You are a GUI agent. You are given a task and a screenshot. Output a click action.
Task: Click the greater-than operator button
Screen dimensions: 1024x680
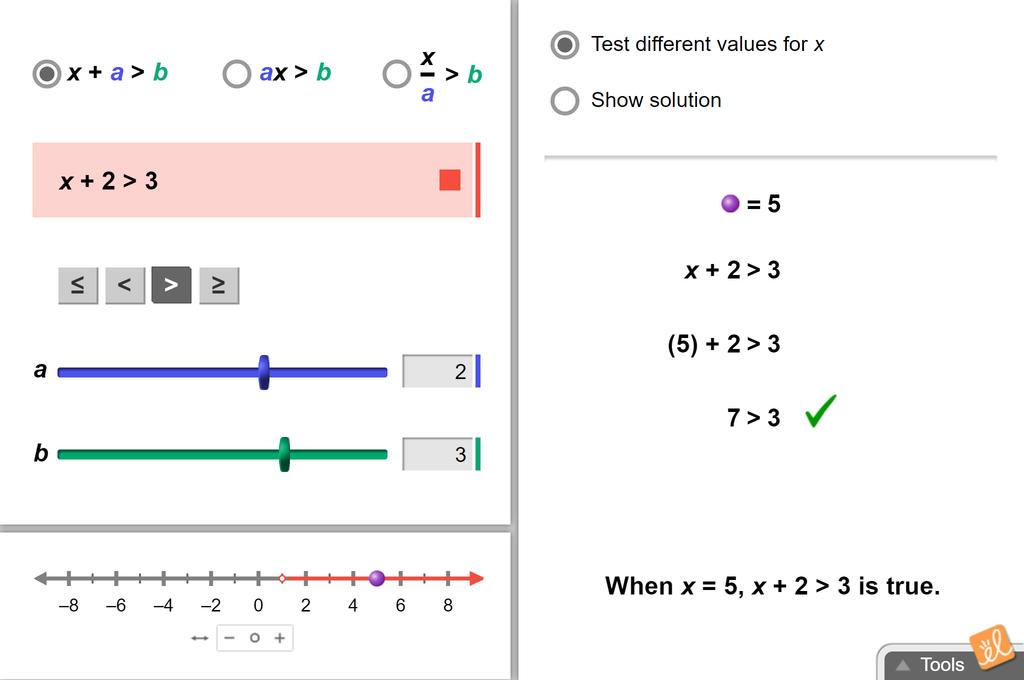coord(171,286)
